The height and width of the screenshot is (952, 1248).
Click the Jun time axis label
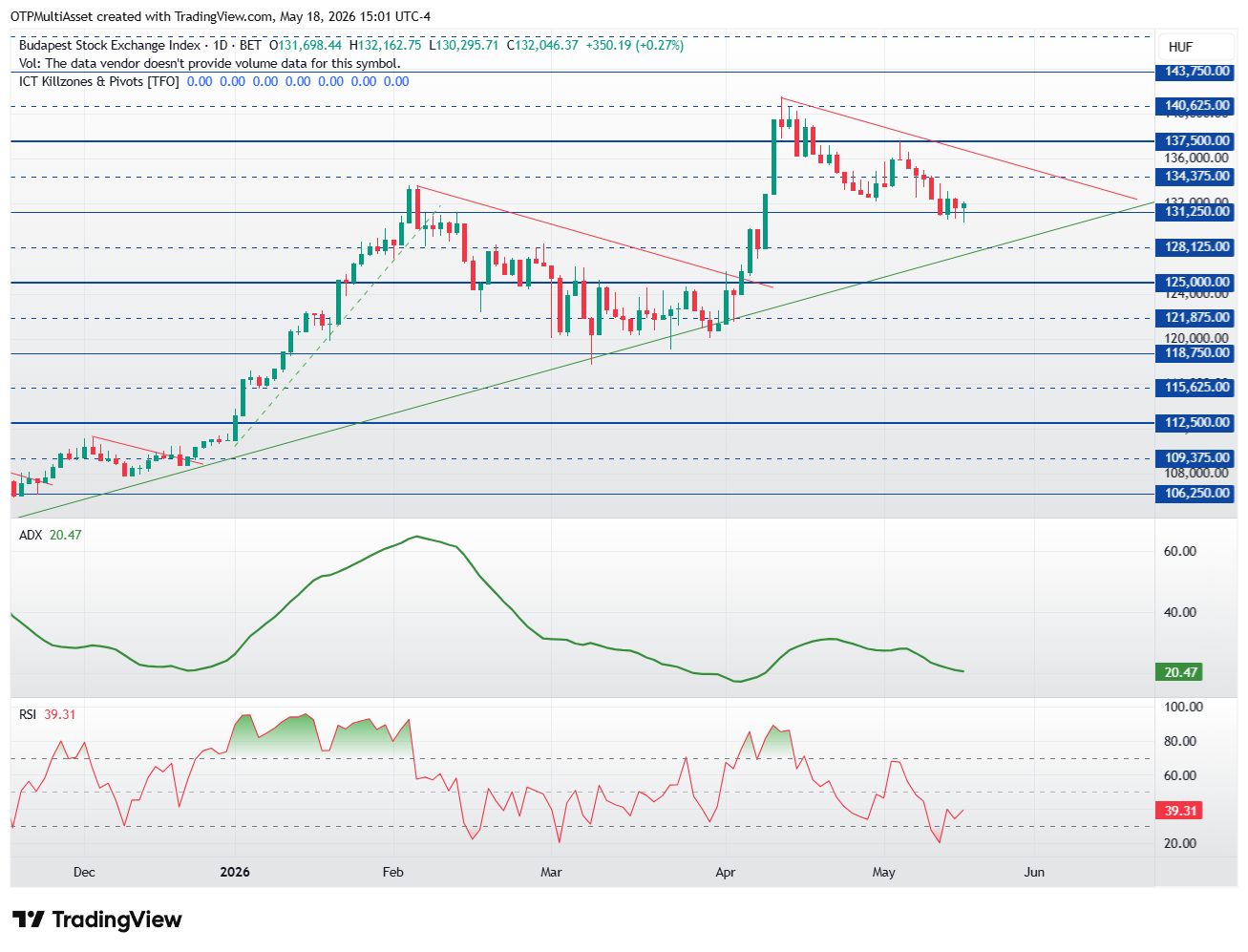(x=1034, y=872)
